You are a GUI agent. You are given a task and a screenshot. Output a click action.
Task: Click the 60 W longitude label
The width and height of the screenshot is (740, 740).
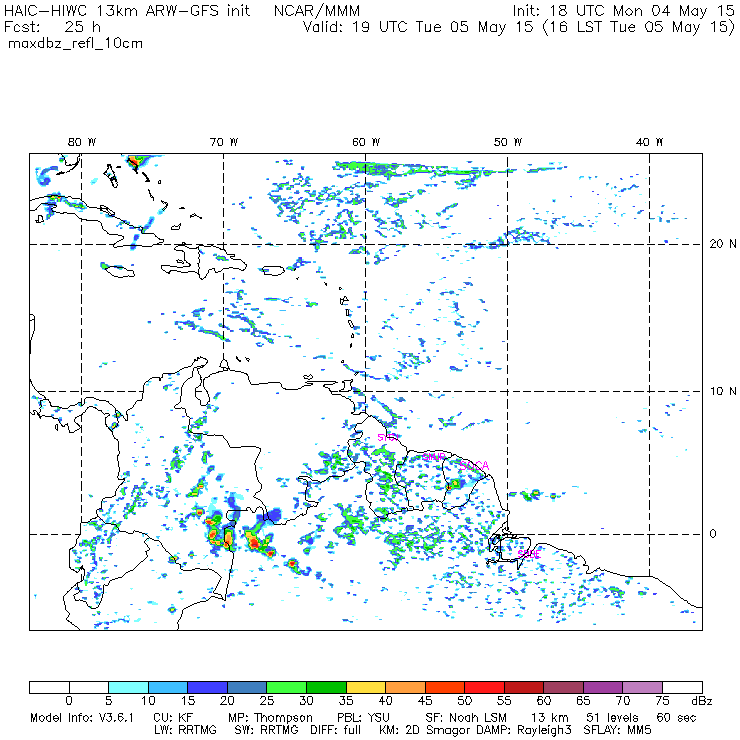[366, 142]
